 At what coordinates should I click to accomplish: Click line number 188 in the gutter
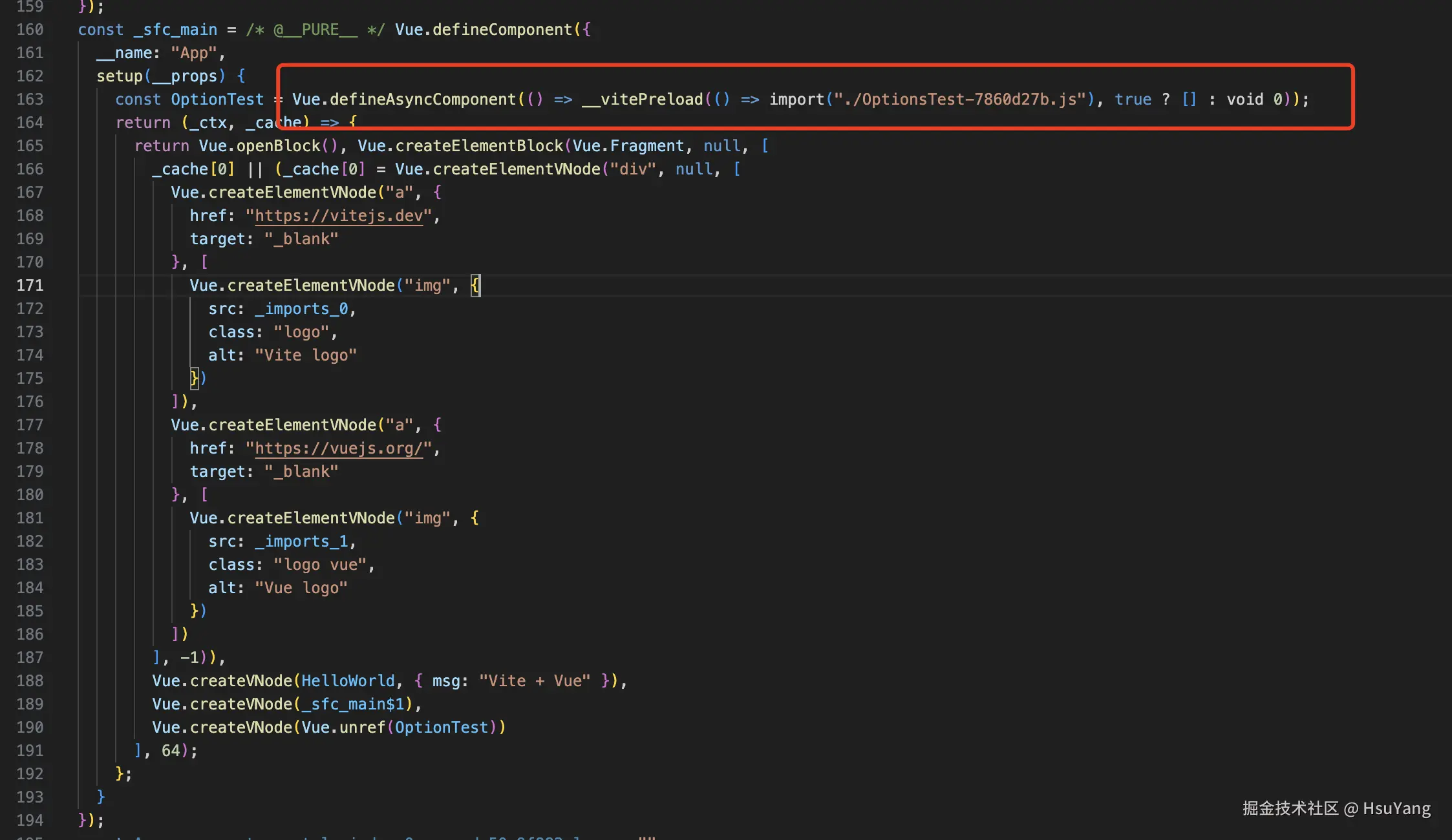pos(30,681)
